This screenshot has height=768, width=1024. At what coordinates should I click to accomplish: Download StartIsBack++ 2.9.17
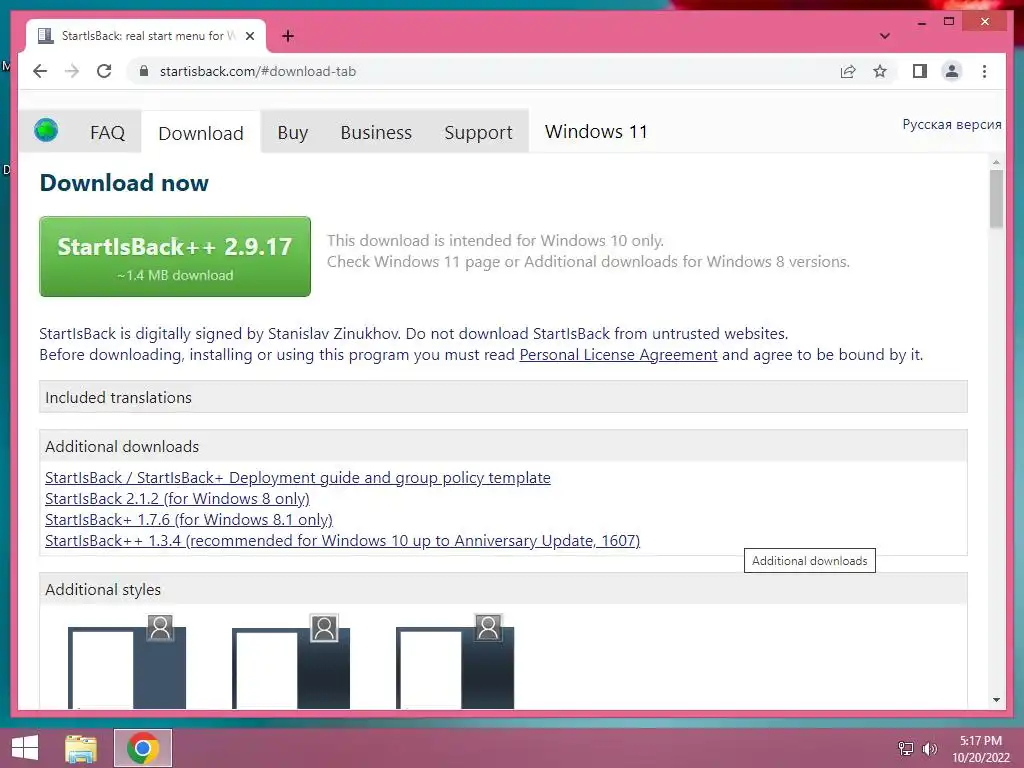pos(175,257)
